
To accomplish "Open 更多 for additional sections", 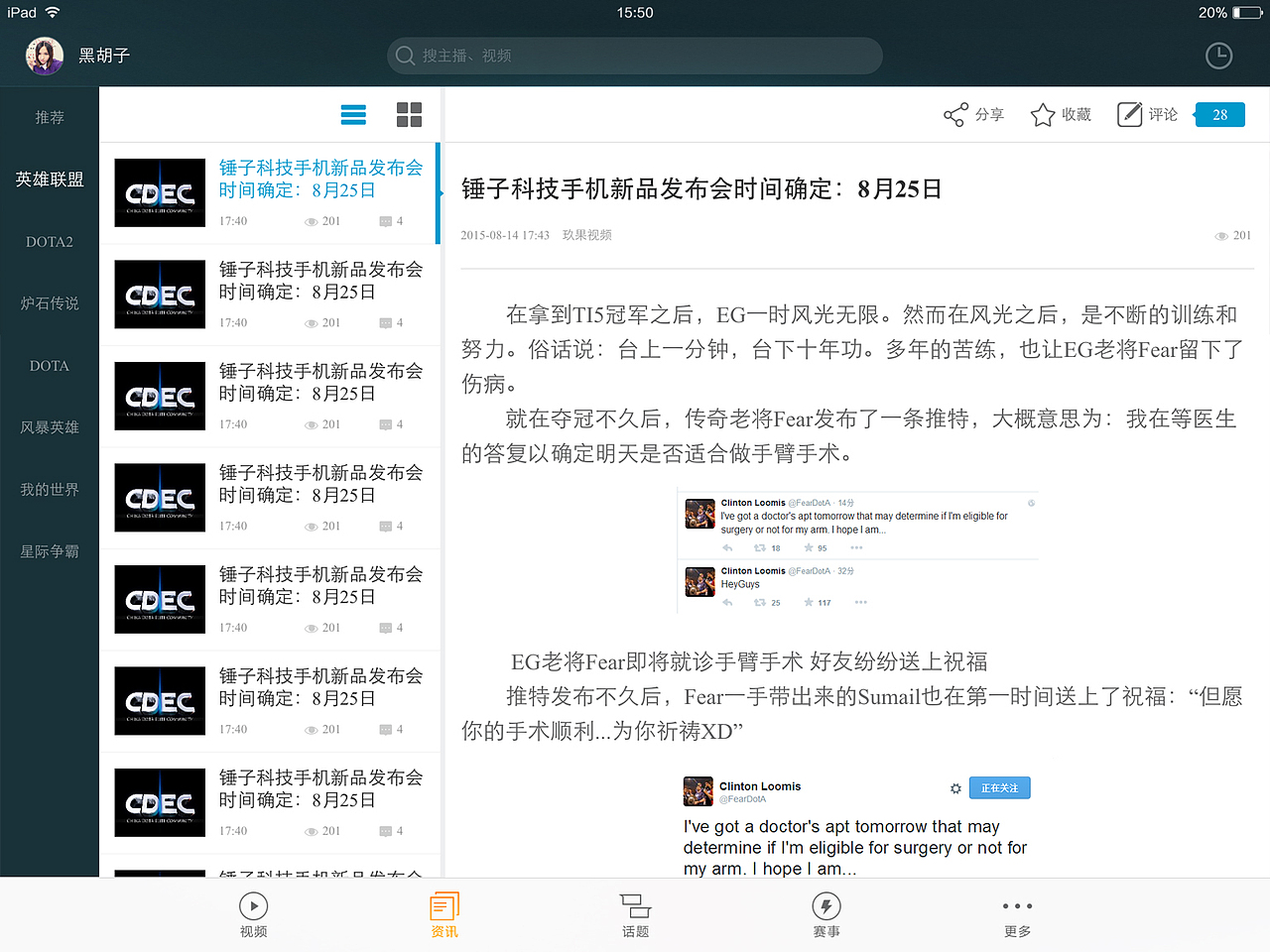I will point(1017,913).
